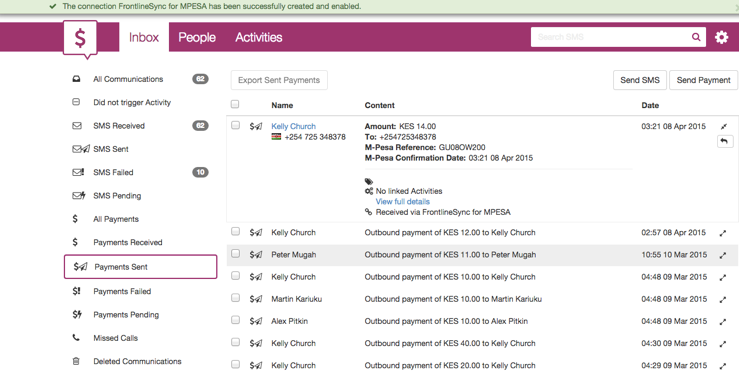
Task: Click the Date column header
Action: 650,105
